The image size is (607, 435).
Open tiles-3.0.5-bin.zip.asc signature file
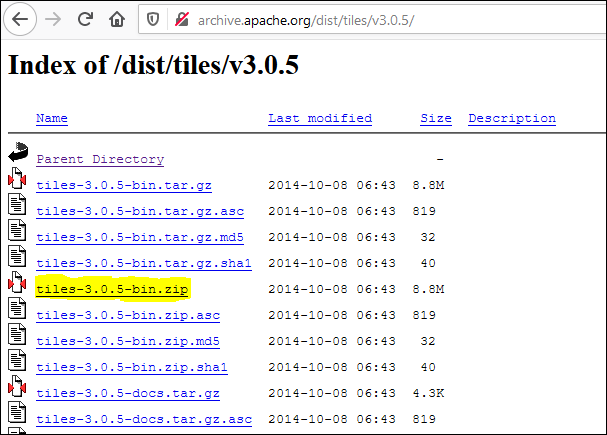click(x=128, y=315)
